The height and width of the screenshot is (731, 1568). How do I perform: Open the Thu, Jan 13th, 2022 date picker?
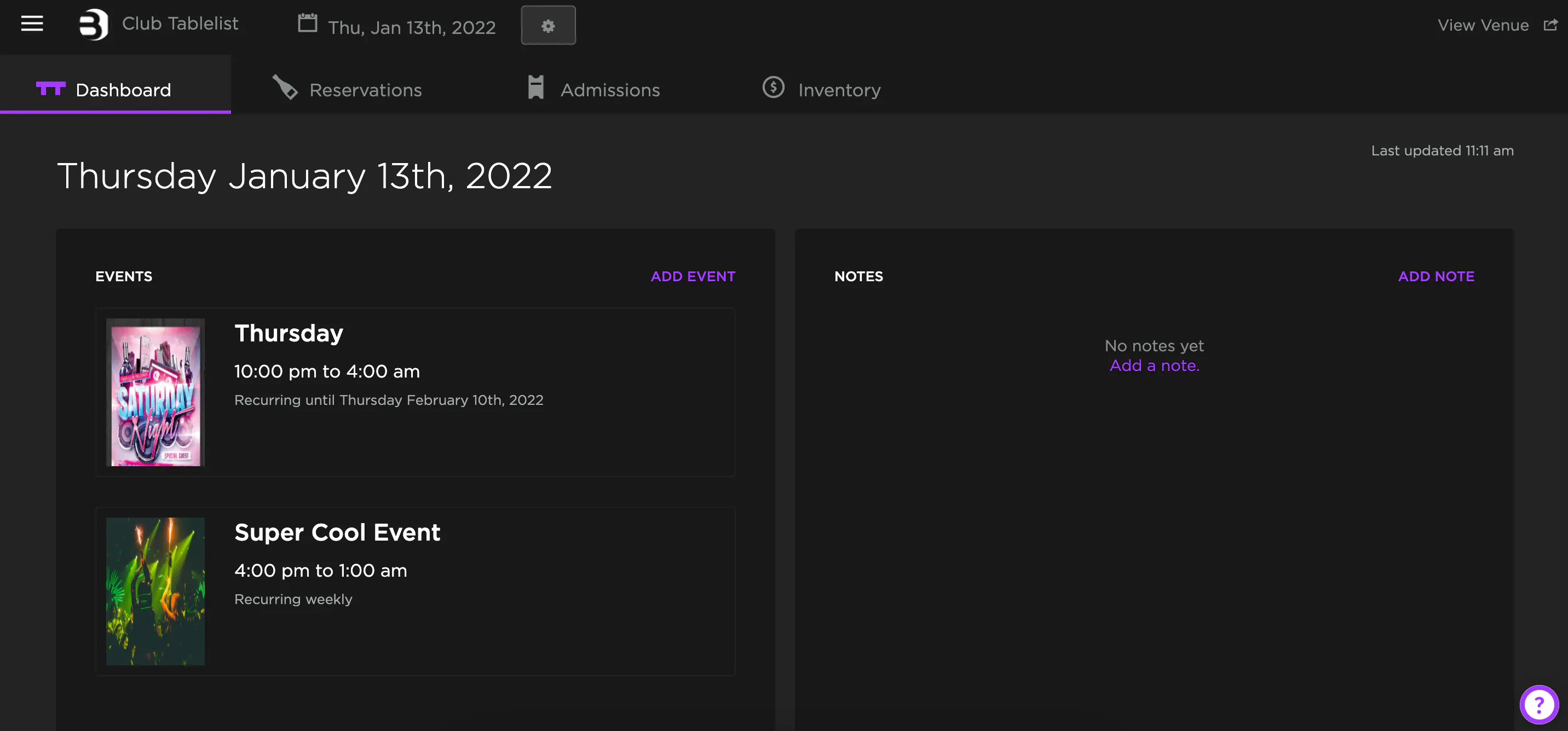(412, 27)
